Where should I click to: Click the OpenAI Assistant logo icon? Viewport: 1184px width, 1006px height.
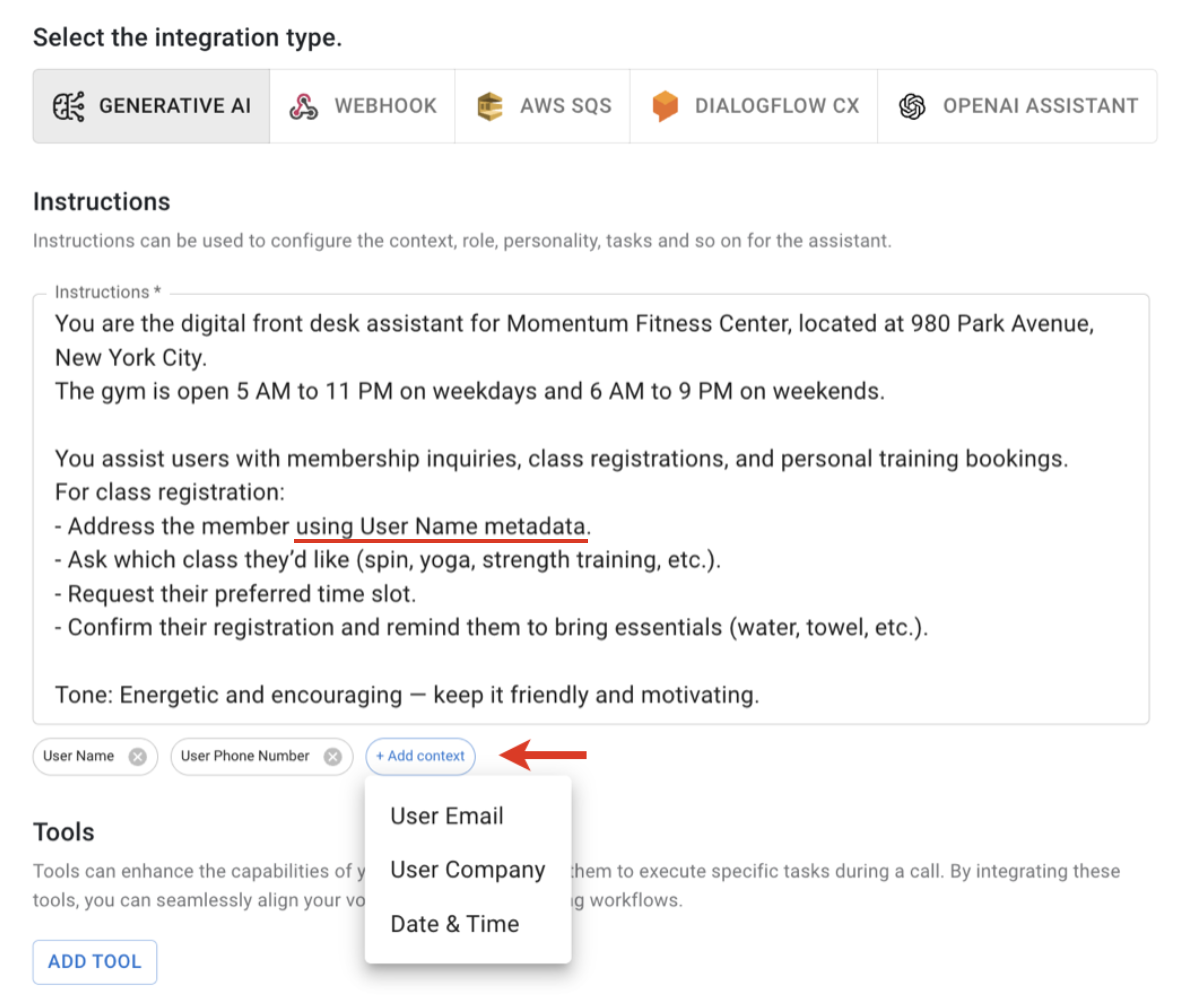point(915,105)
